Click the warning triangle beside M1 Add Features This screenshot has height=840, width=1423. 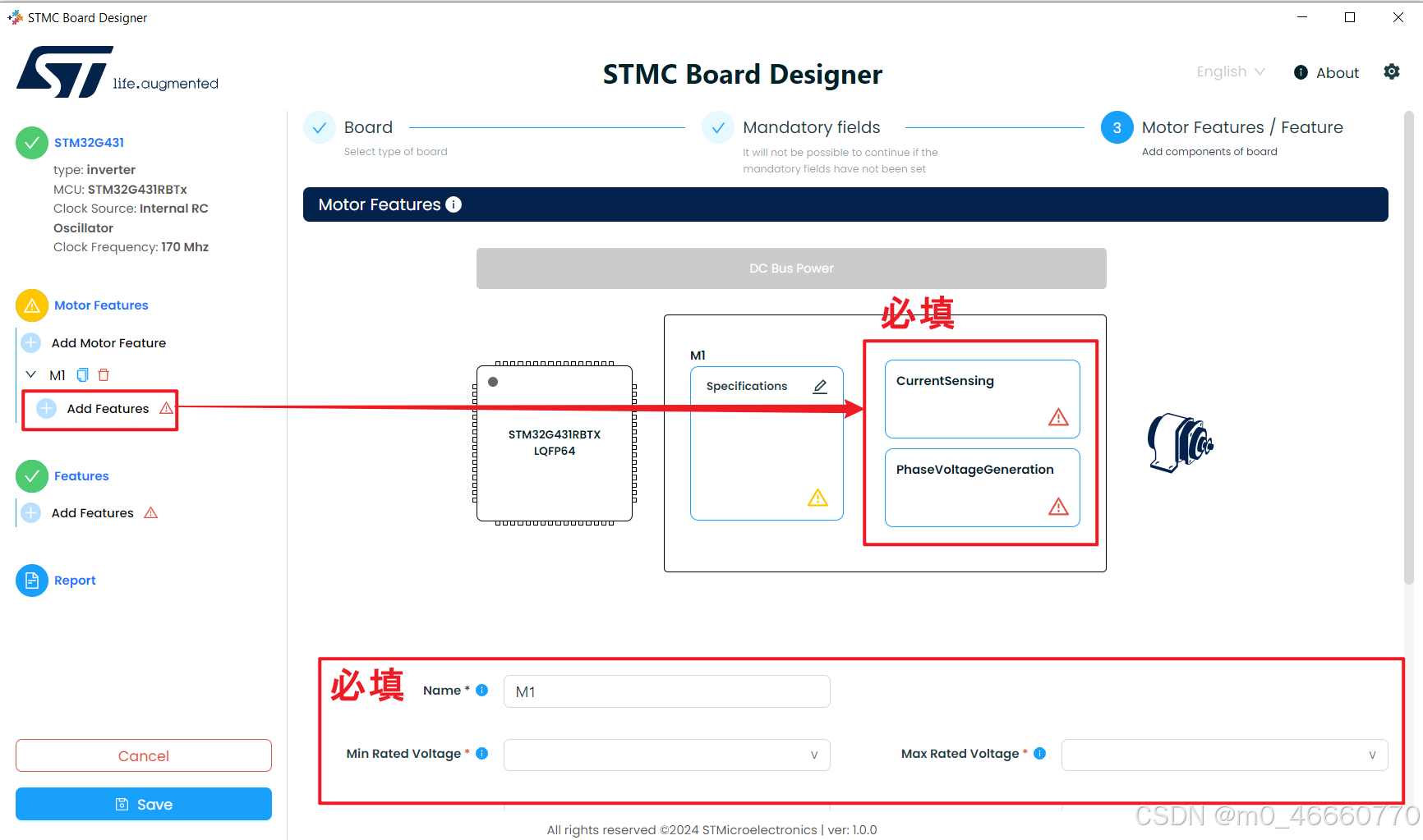[166, 408]
